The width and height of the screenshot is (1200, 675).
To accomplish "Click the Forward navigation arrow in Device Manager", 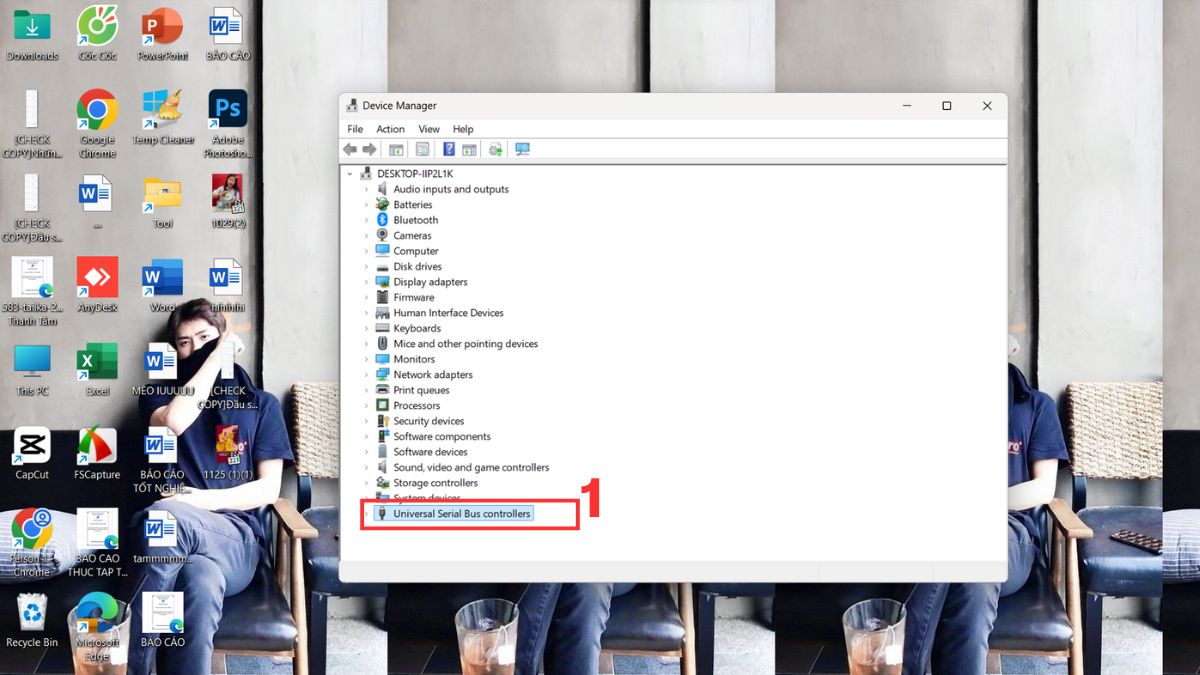I will click(369, 149).
